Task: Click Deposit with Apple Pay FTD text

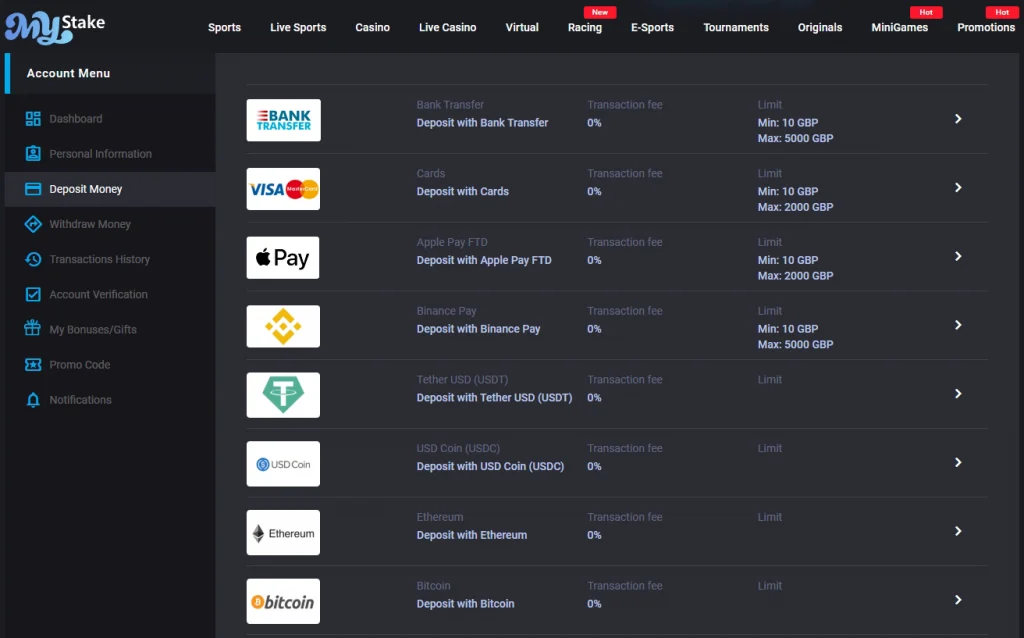Action: 484,260
